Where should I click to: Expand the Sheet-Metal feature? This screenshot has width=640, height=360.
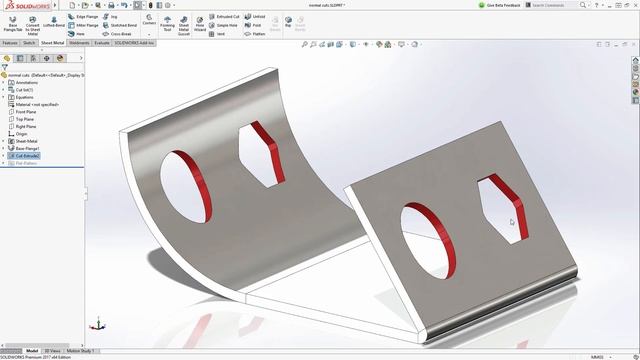[x=3, y=141]
